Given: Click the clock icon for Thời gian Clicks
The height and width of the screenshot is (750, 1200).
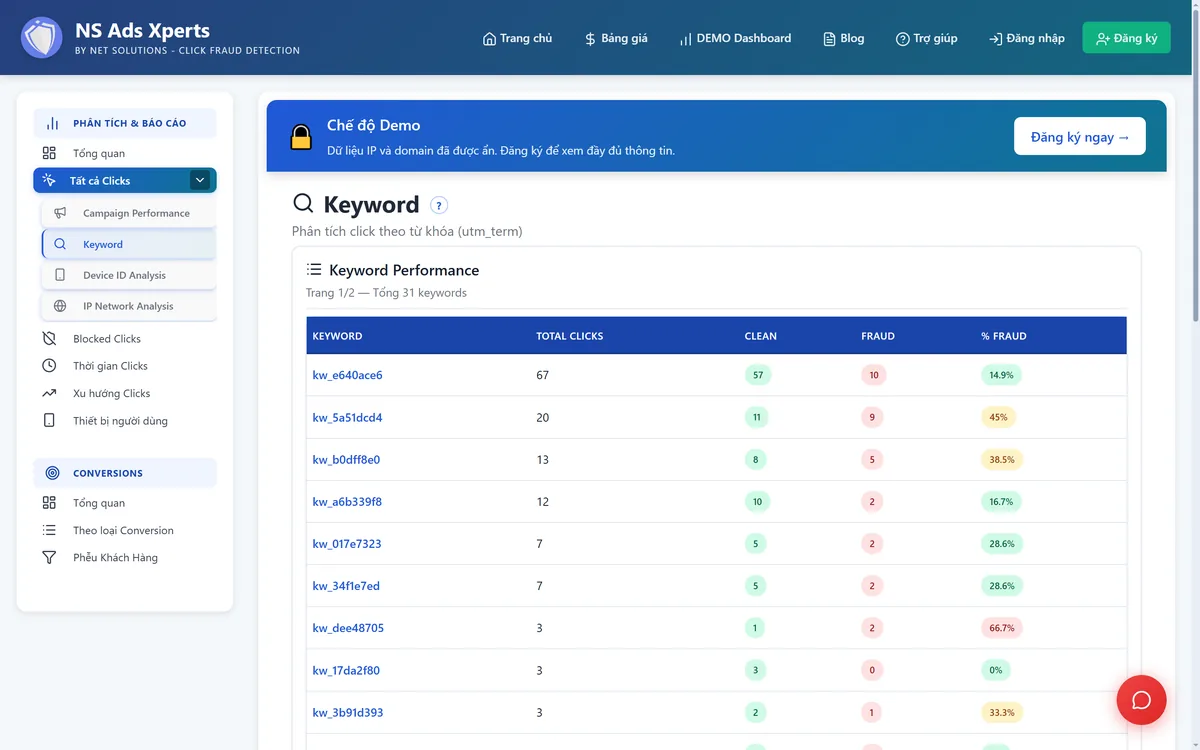Looking at the screenshot, I should pos(49,366).
